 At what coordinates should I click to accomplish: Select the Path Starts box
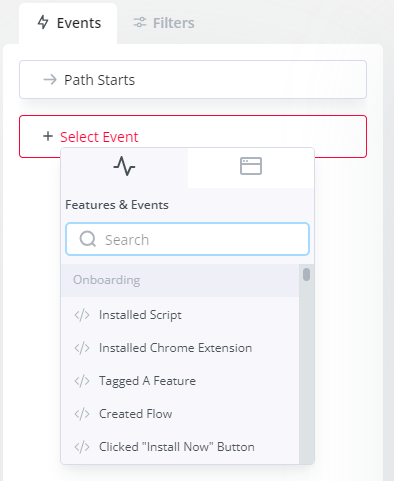[193, 80]
